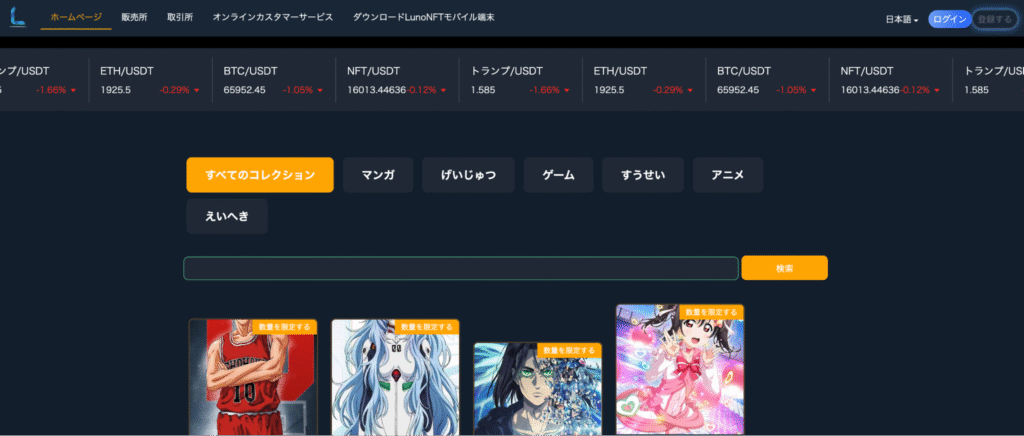The height and width of the screenshot is (436, 1024).
Task: Open the 取引所 menu item
Action: [180, 18]
